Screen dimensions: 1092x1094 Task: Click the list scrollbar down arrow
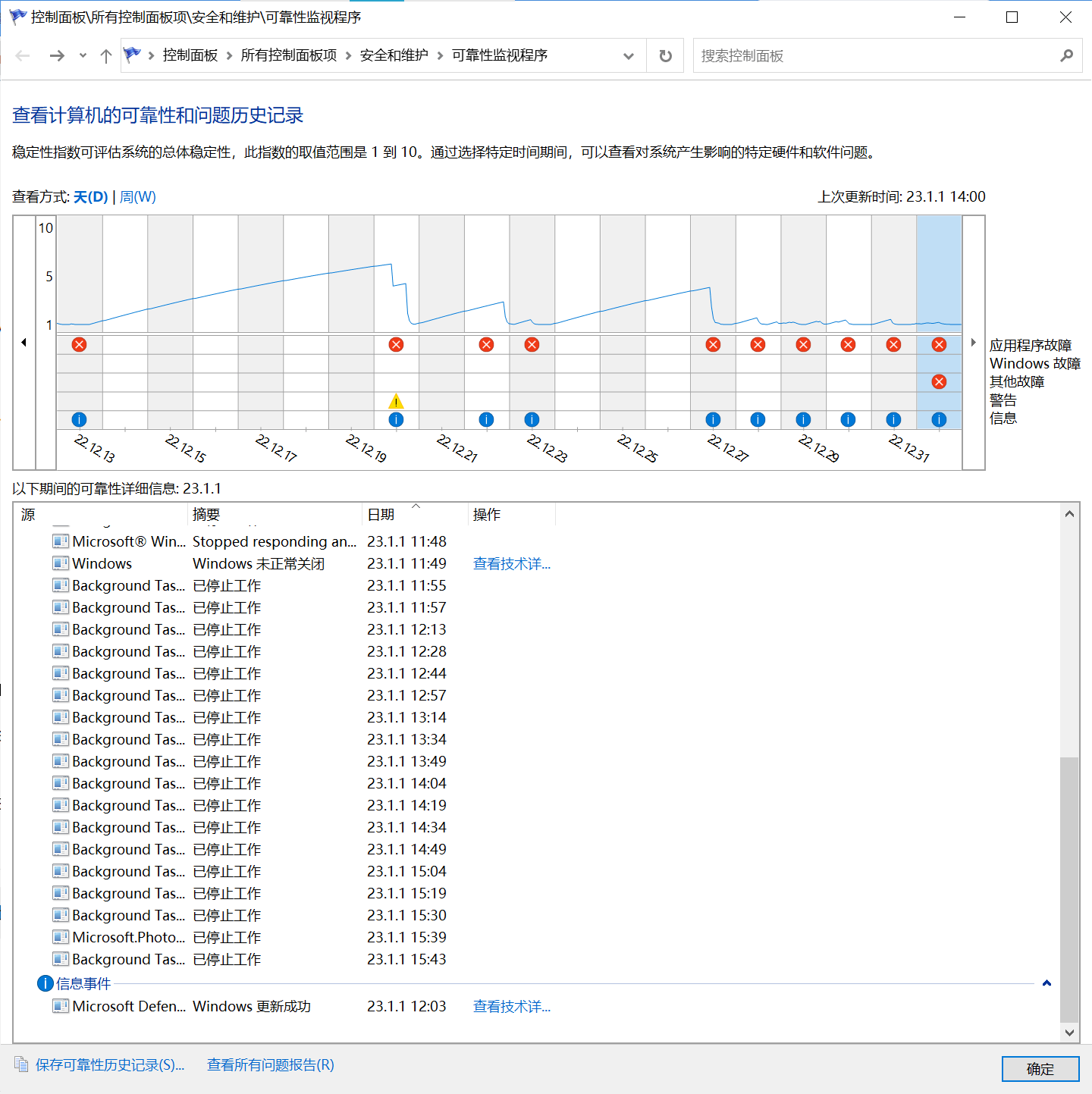tap(1069, 1033)
